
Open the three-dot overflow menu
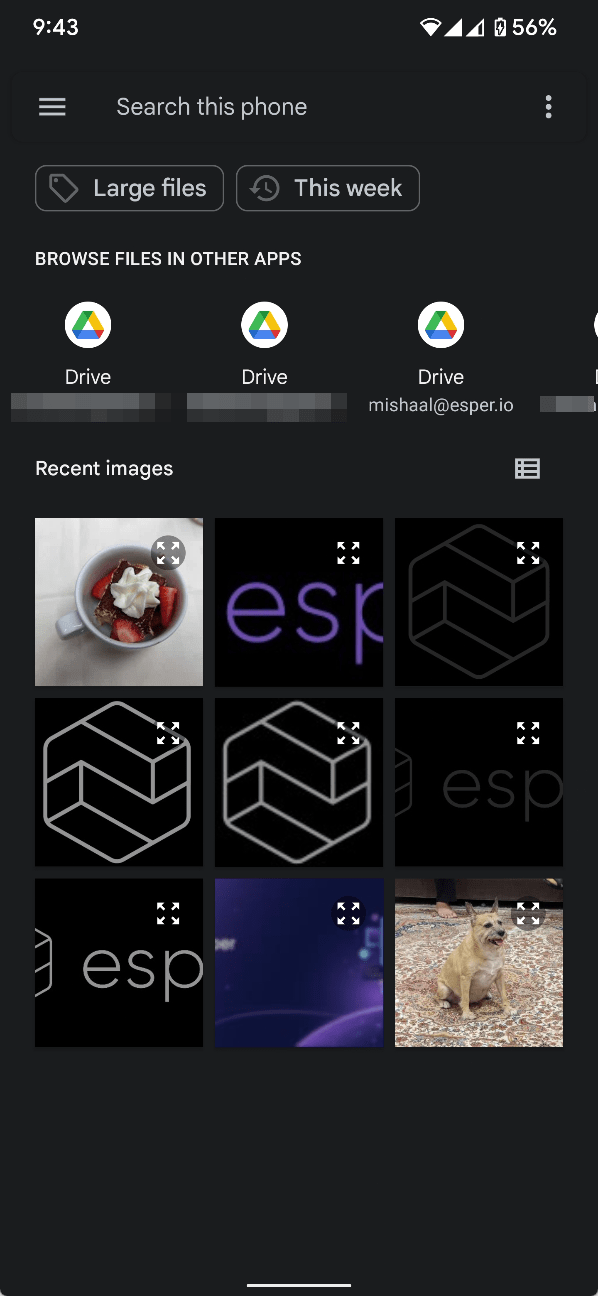(548, 107)
